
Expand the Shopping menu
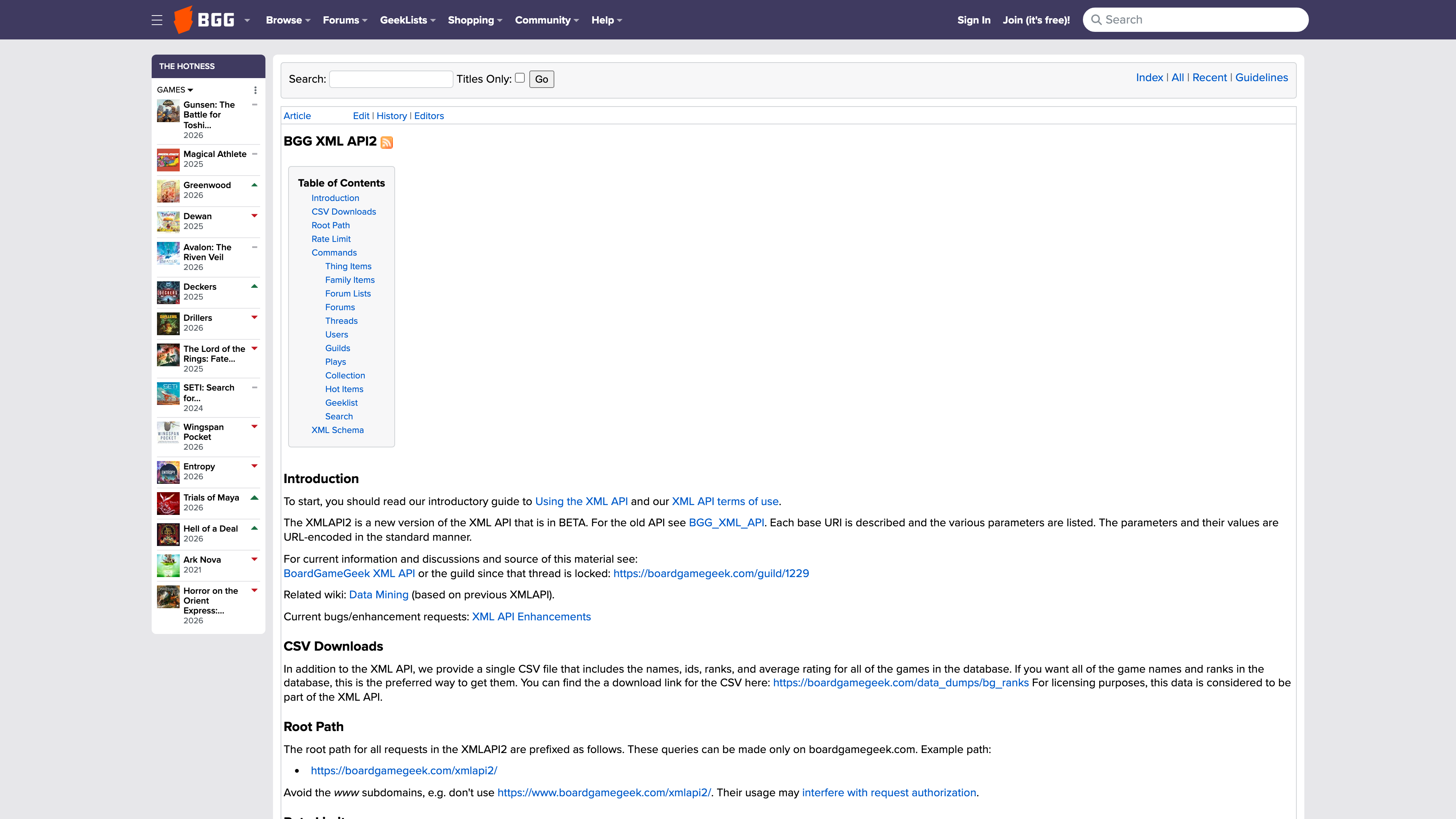click(x=475, y=20)
